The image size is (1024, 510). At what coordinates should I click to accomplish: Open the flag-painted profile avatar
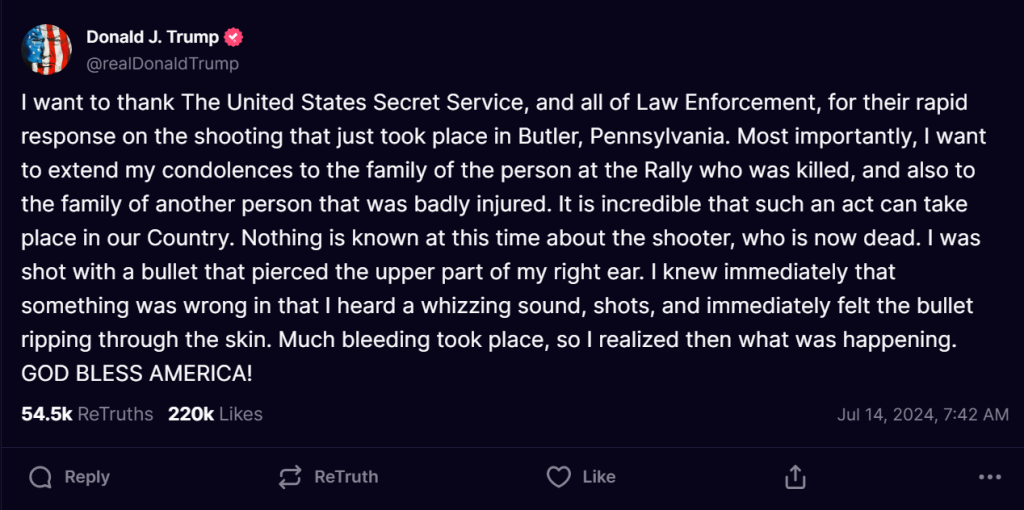(x=46, y=49)
